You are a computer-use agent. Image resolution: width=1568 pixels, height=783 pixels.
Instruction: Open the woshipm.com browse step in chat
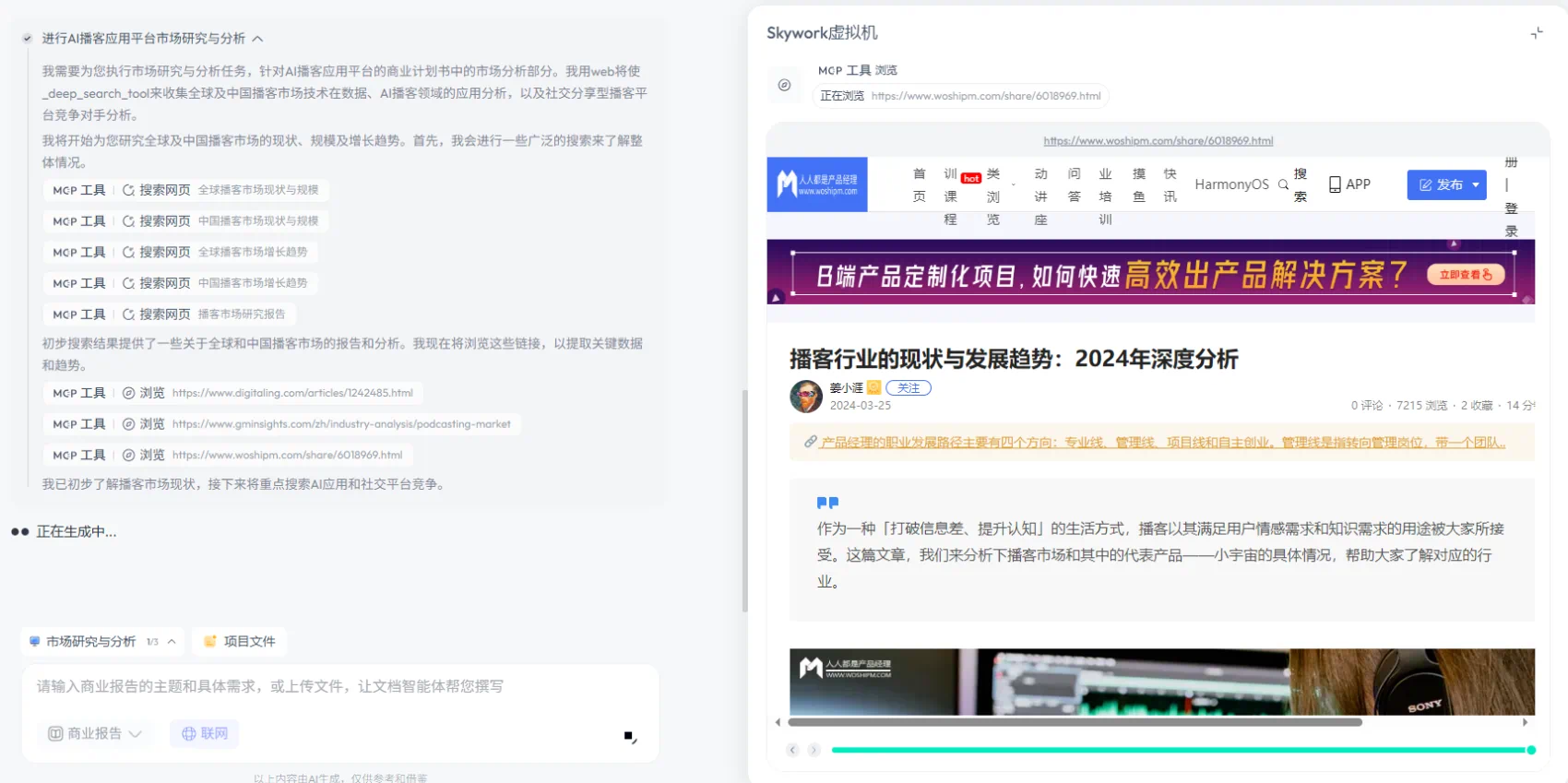[228, 456]
